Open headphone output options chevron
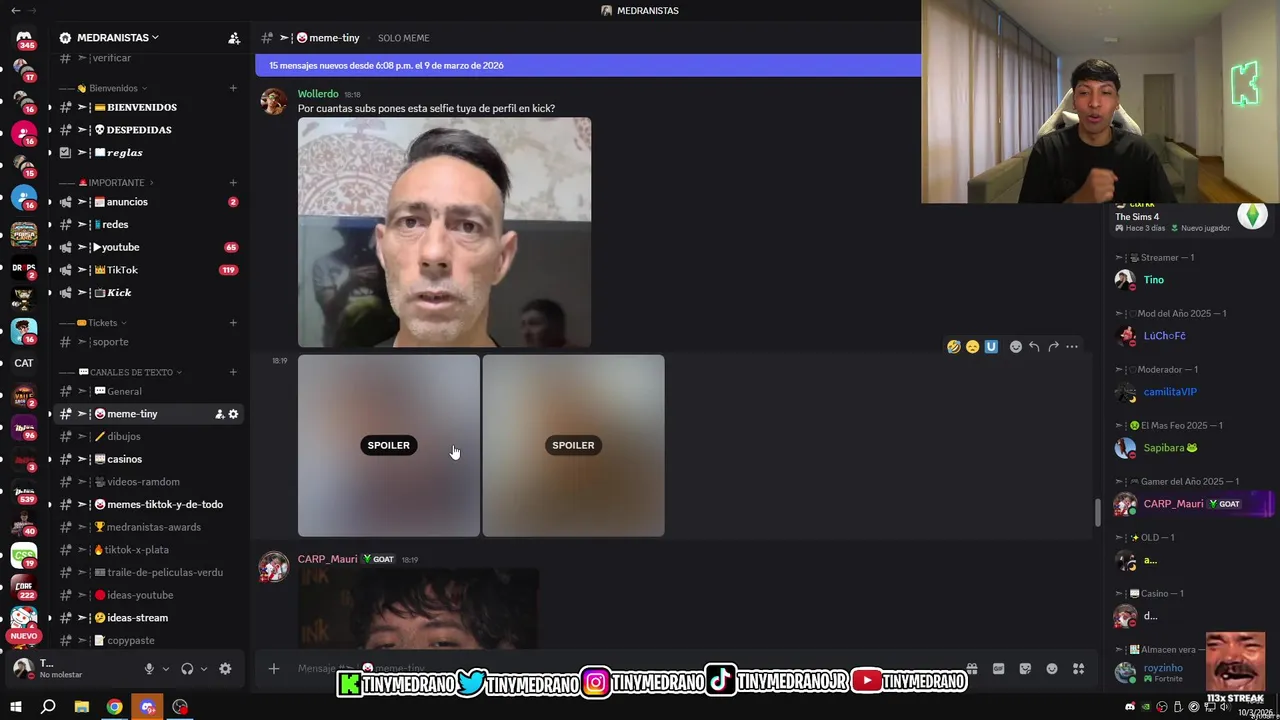This screenshot has width=1280, height=720. click(204, 669)
